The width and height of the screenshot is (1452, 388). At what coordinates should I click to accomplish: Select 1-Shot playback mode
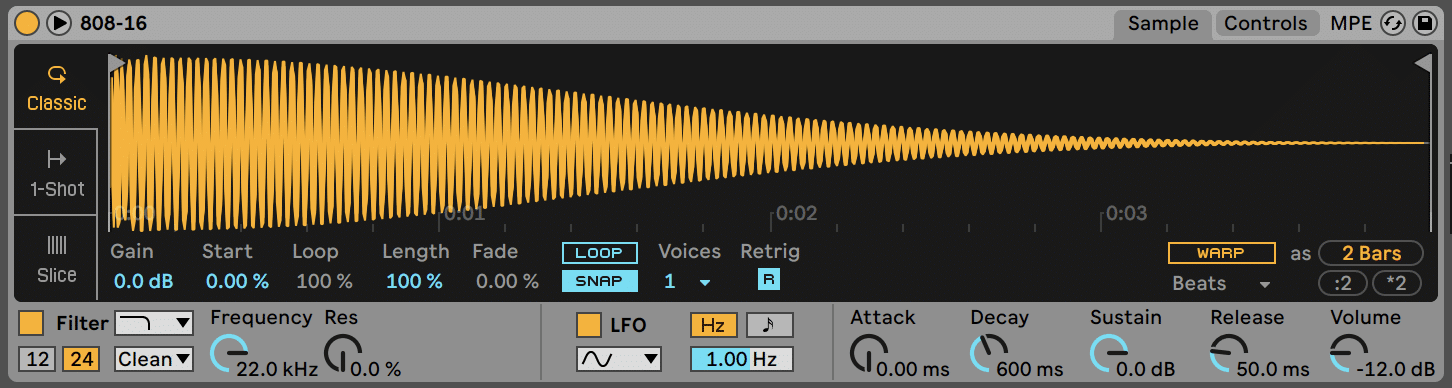(56, 172)
